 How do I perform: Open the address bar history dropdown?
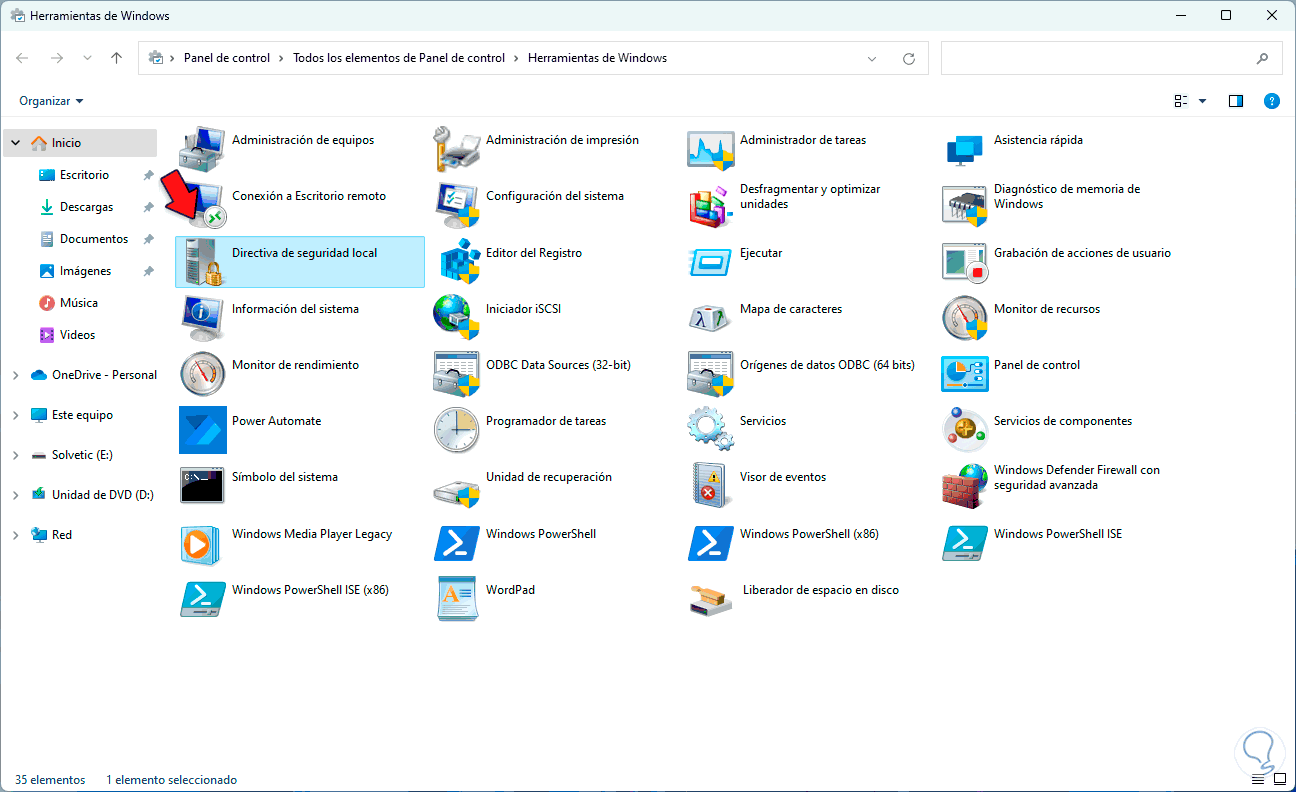coord(873,58)
